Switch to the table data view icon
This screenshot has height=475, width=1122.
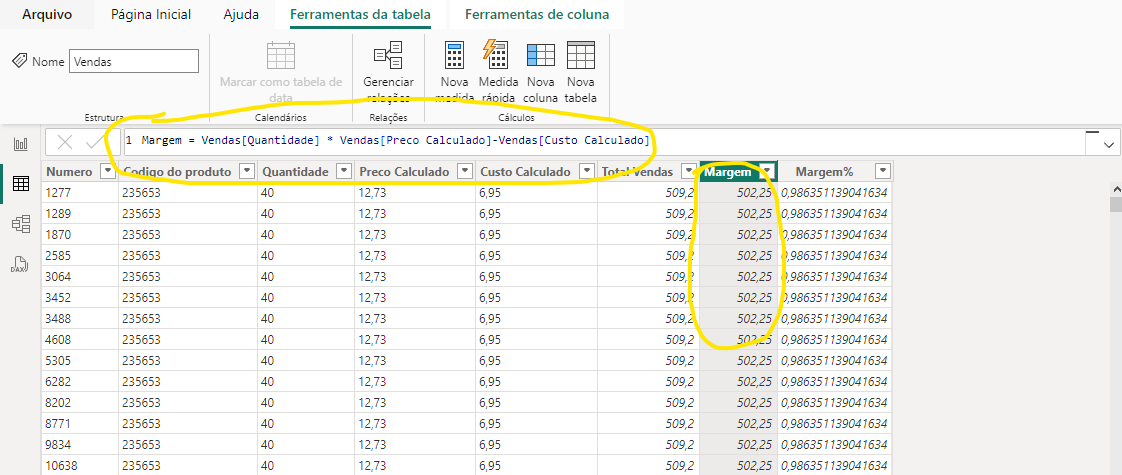coord(21,184)
